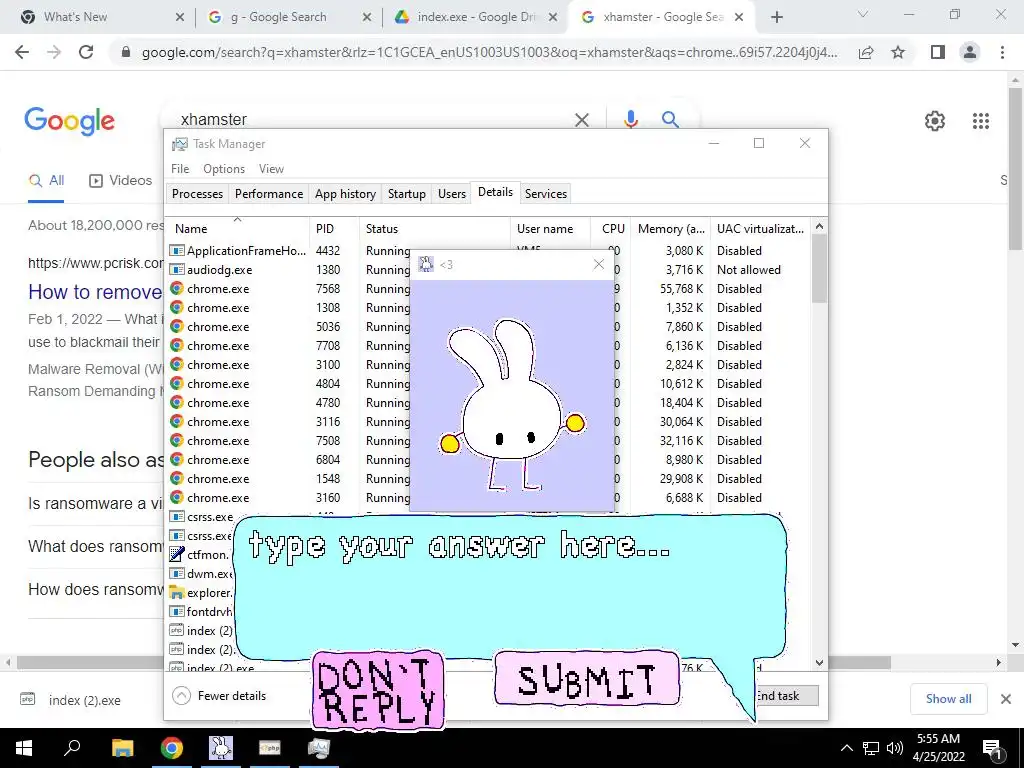Click the php icon app in taskbar
1024x768 pixels.
[270, 748]
